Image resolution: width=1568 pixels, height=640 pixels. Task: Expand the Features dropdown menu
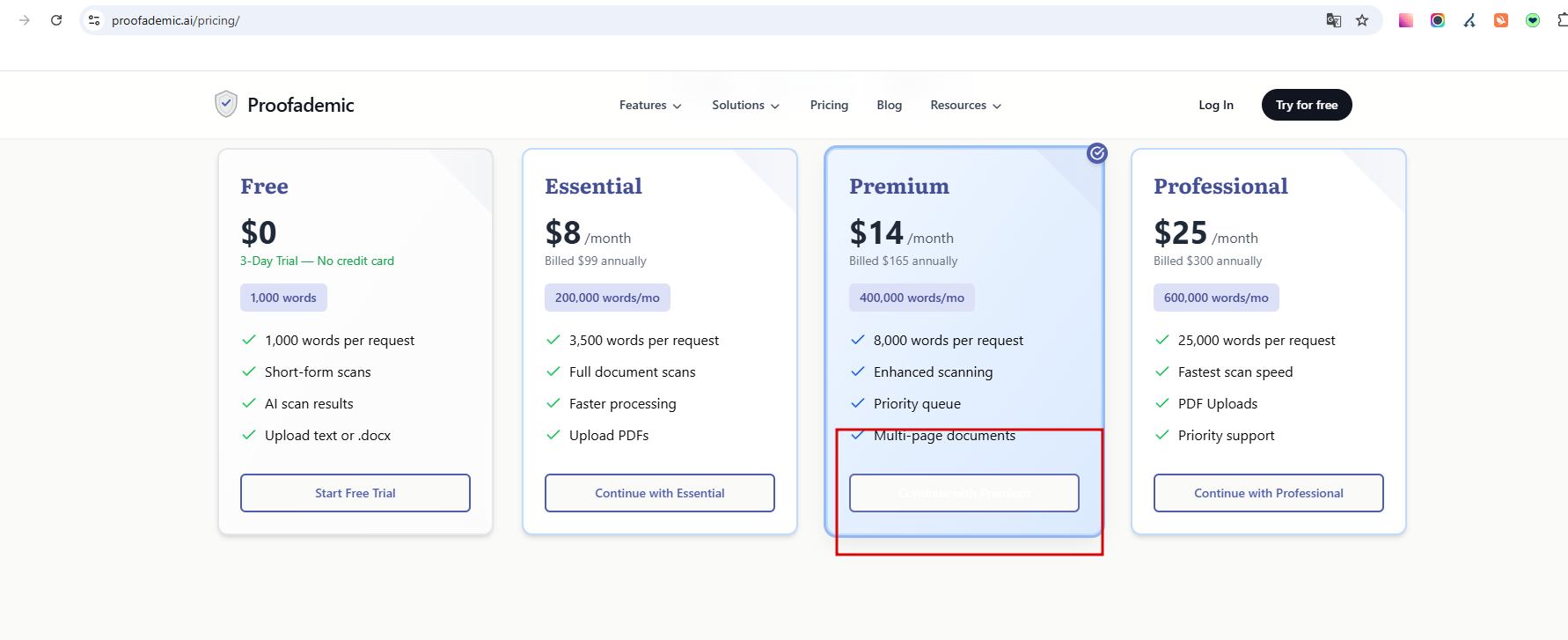(650, 106)
